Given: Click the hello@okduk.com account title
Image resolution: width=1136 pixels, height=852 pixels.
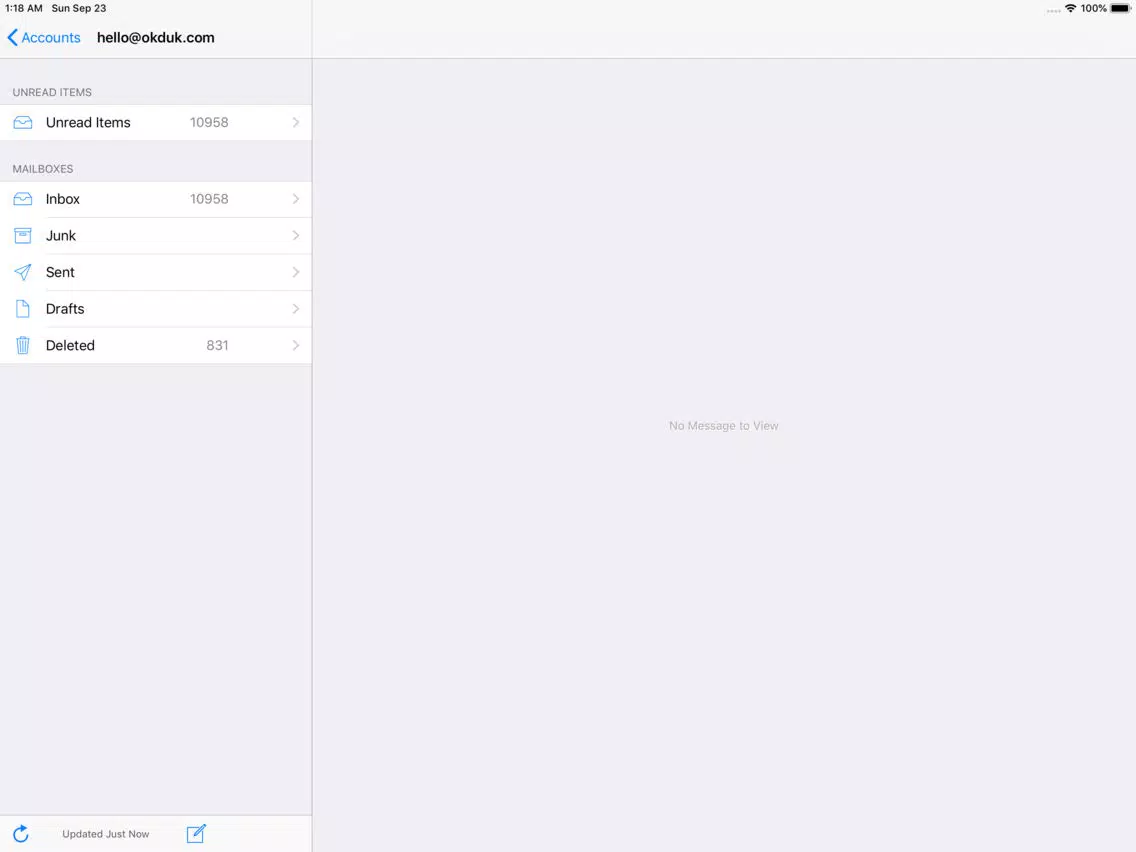Looking at the screenshot, I should point(156,38).
